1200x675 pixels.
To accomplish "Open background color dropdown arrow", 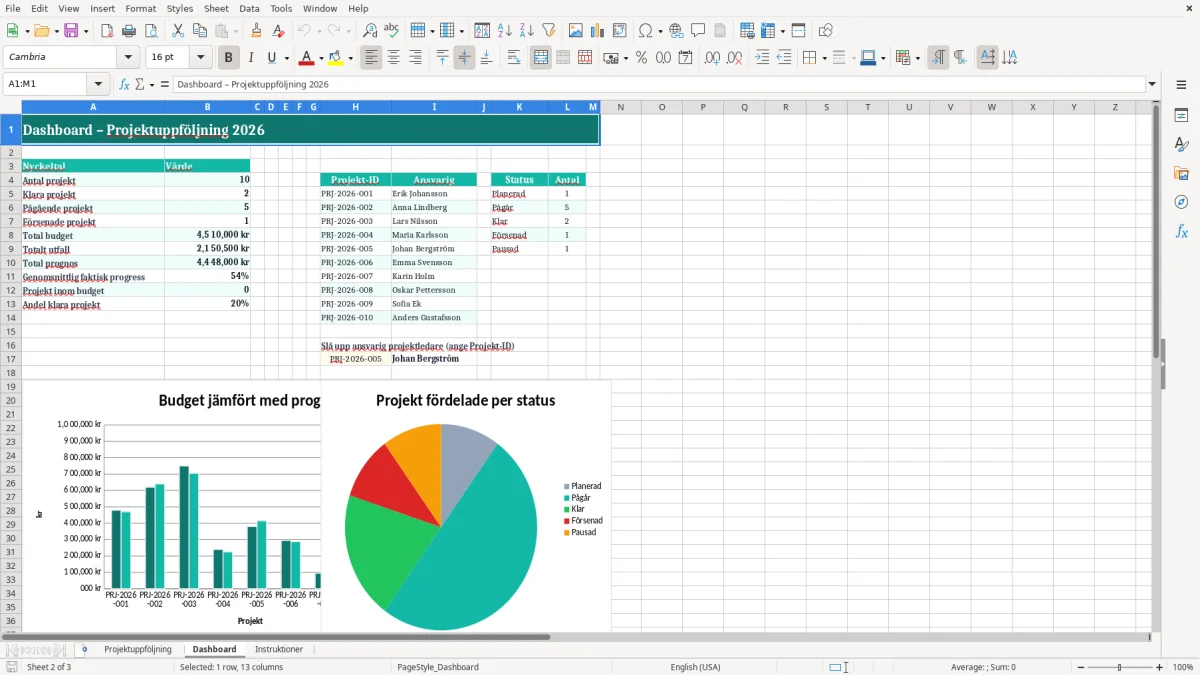I will pyautogui.click(x=350, y=58).
